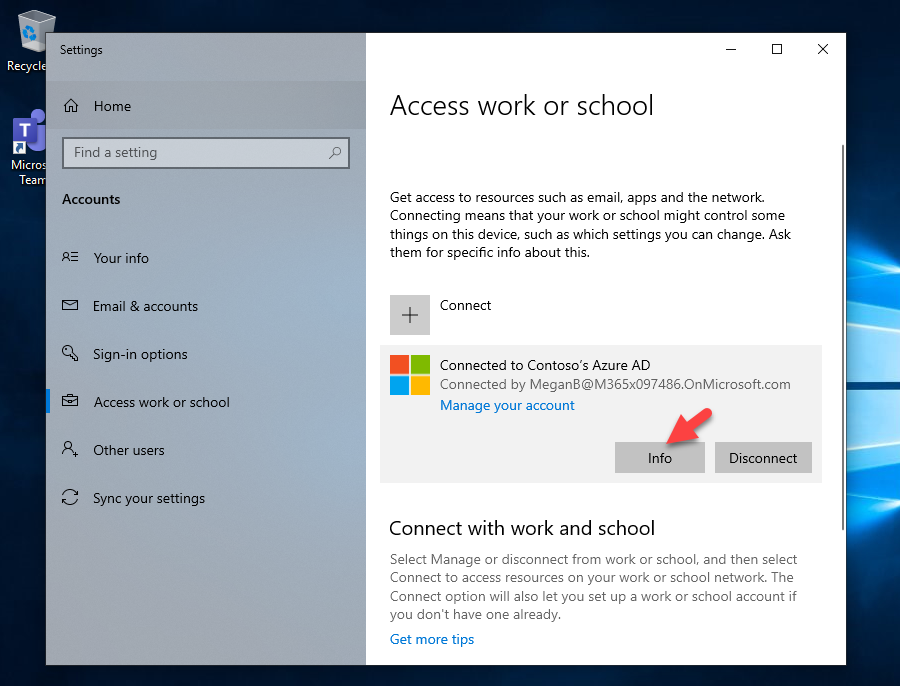The width and height of the screenshot is (900, 686).
Task: Select the Microsoft Teams desktop shortcut
Action: [29, 148]
